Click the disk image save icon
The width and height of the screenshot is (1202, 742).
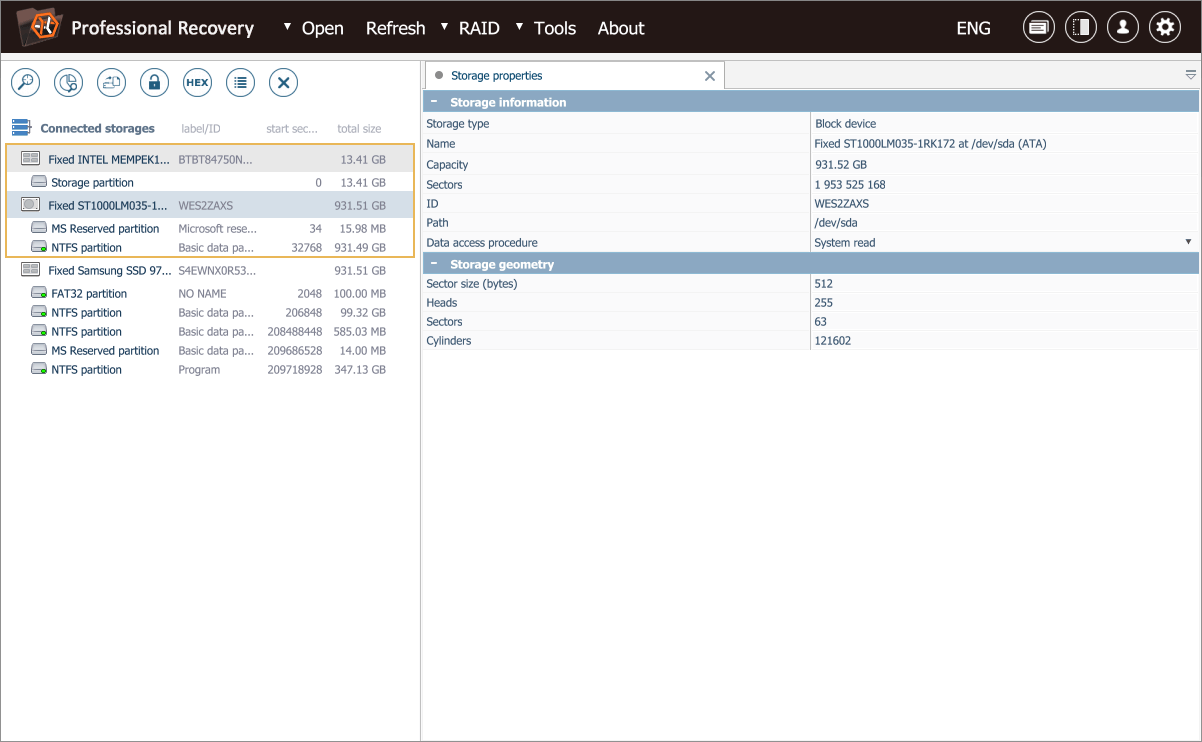pyautogui.click(x=111, y=83)
